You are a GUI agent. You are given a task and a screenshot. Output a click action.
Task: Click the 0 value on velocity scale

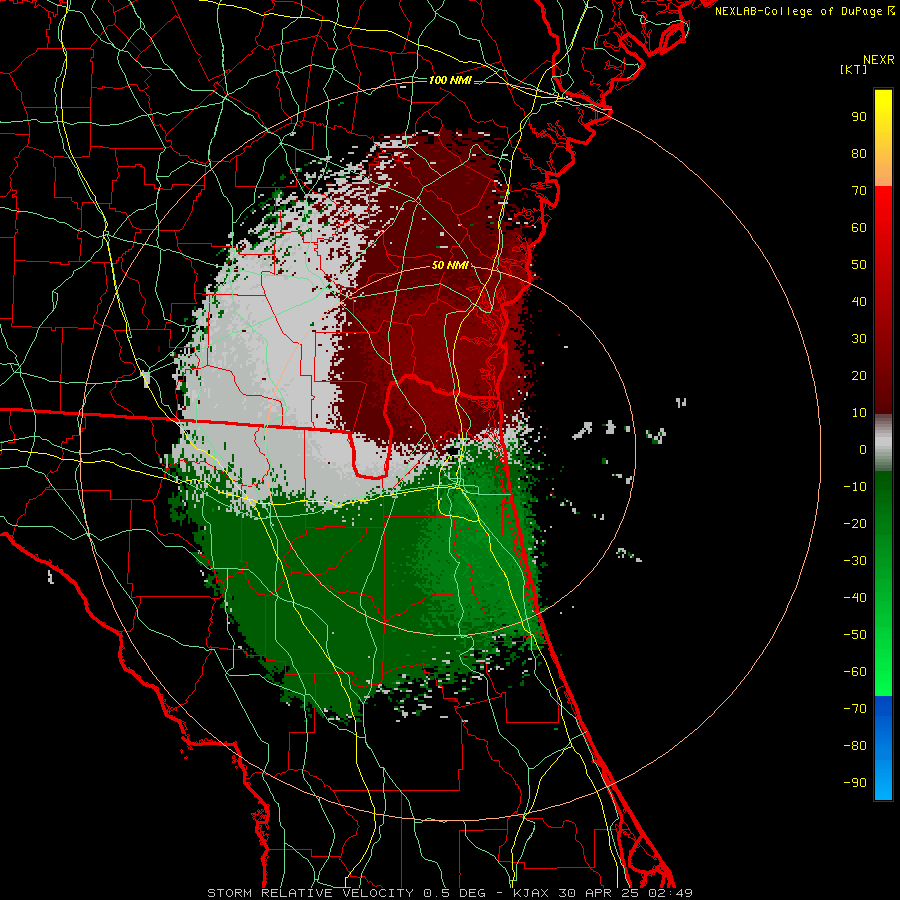(x=863, y=450)
